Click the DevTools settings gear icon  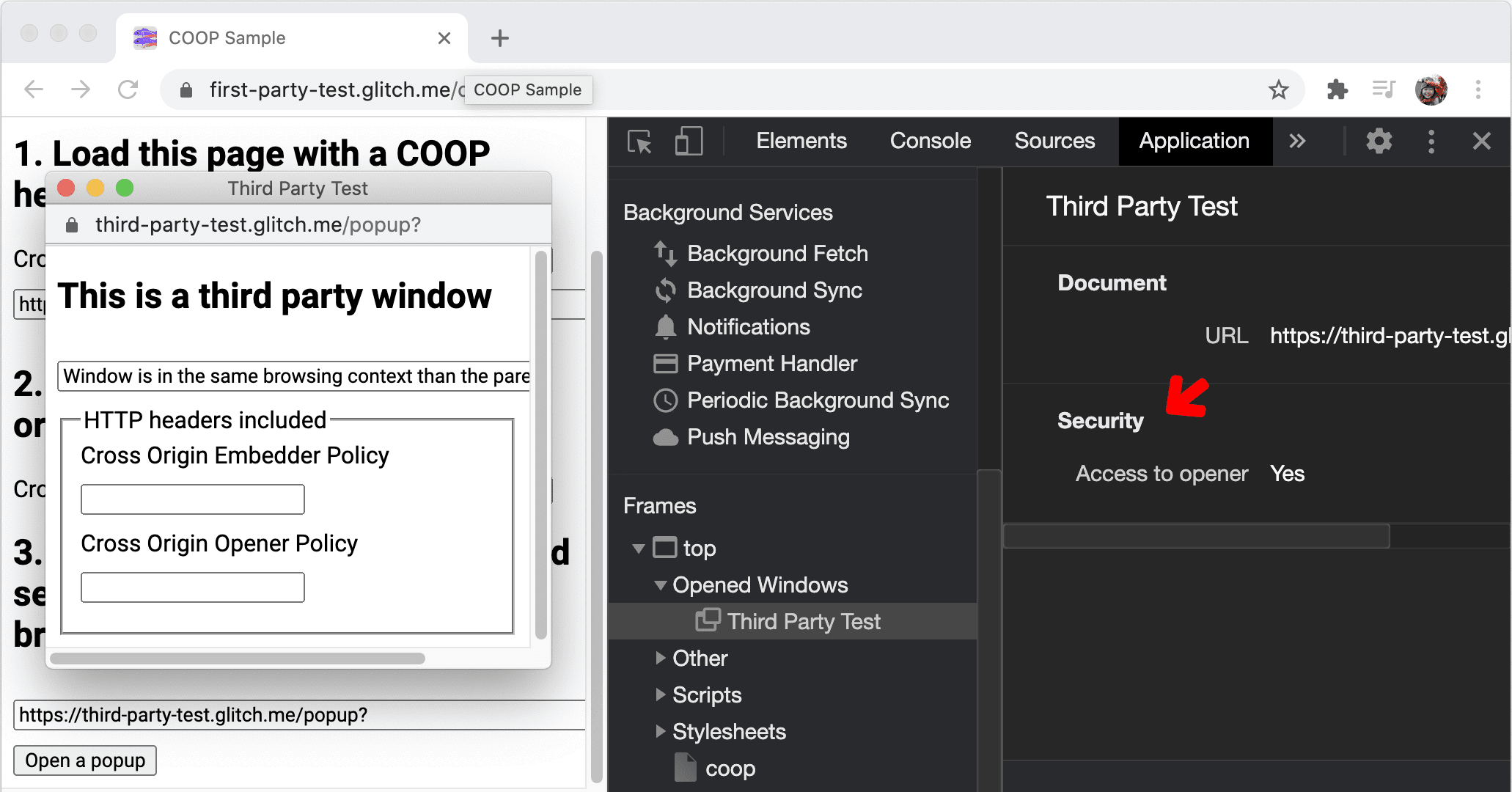[1378, 141]
